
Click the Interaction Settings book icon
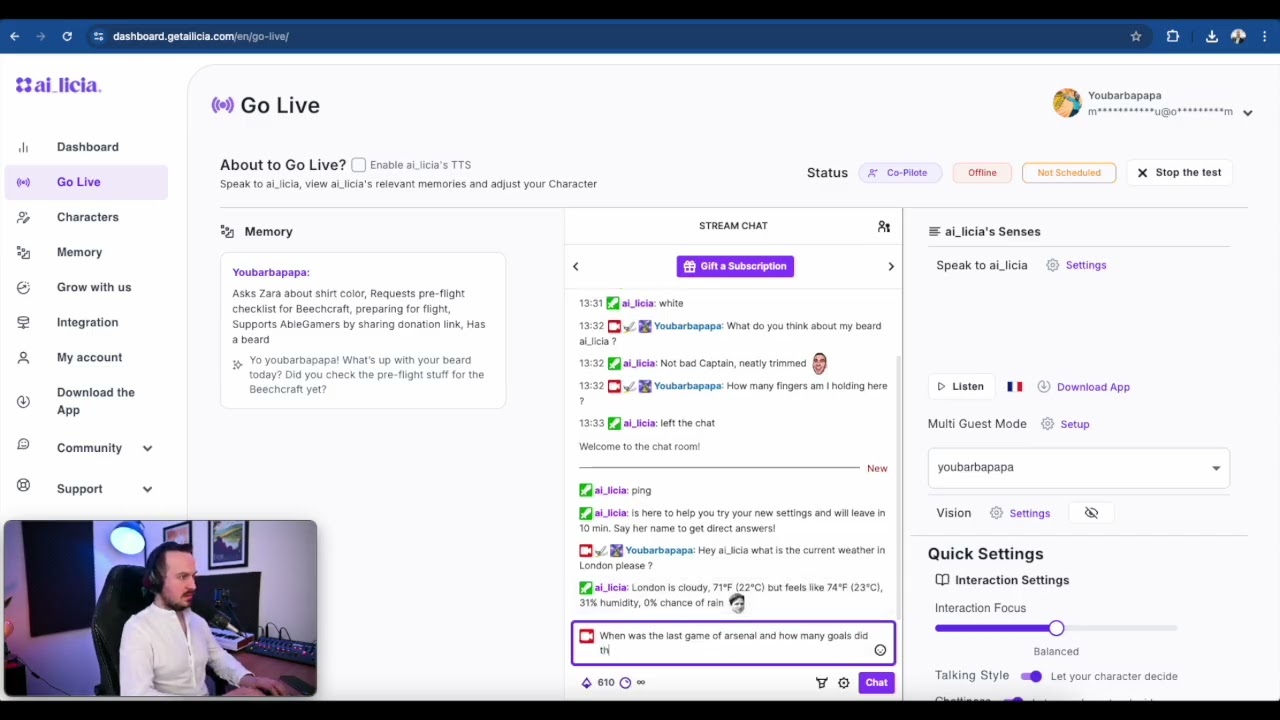point(942,580)
